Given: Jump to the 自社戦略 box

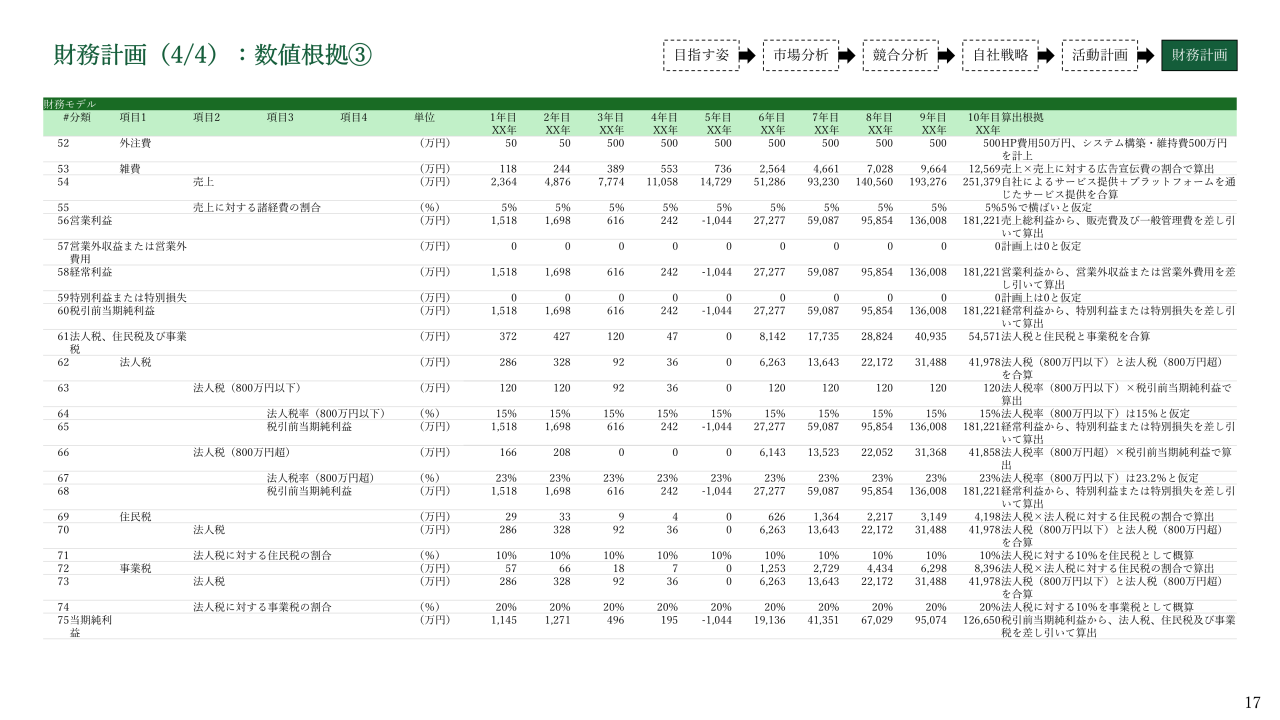Looking at the screenshot, I should click(1000, 55).
